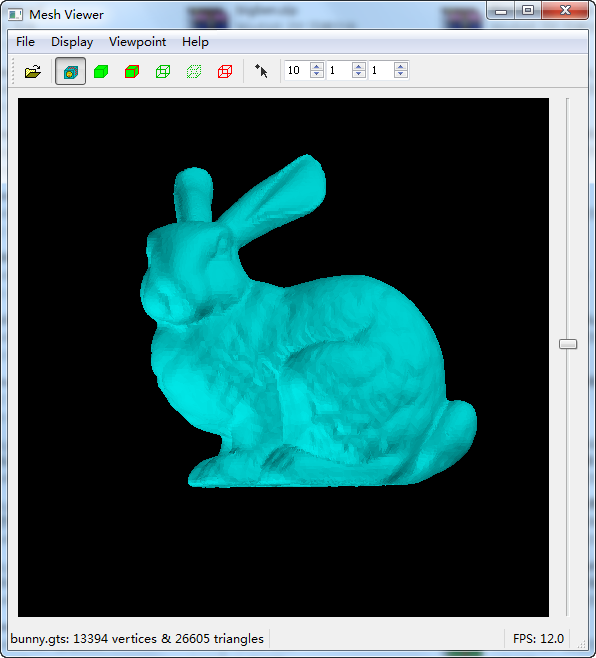Activate the pick cursor tool
596x658 pixels.
point(261,71)
